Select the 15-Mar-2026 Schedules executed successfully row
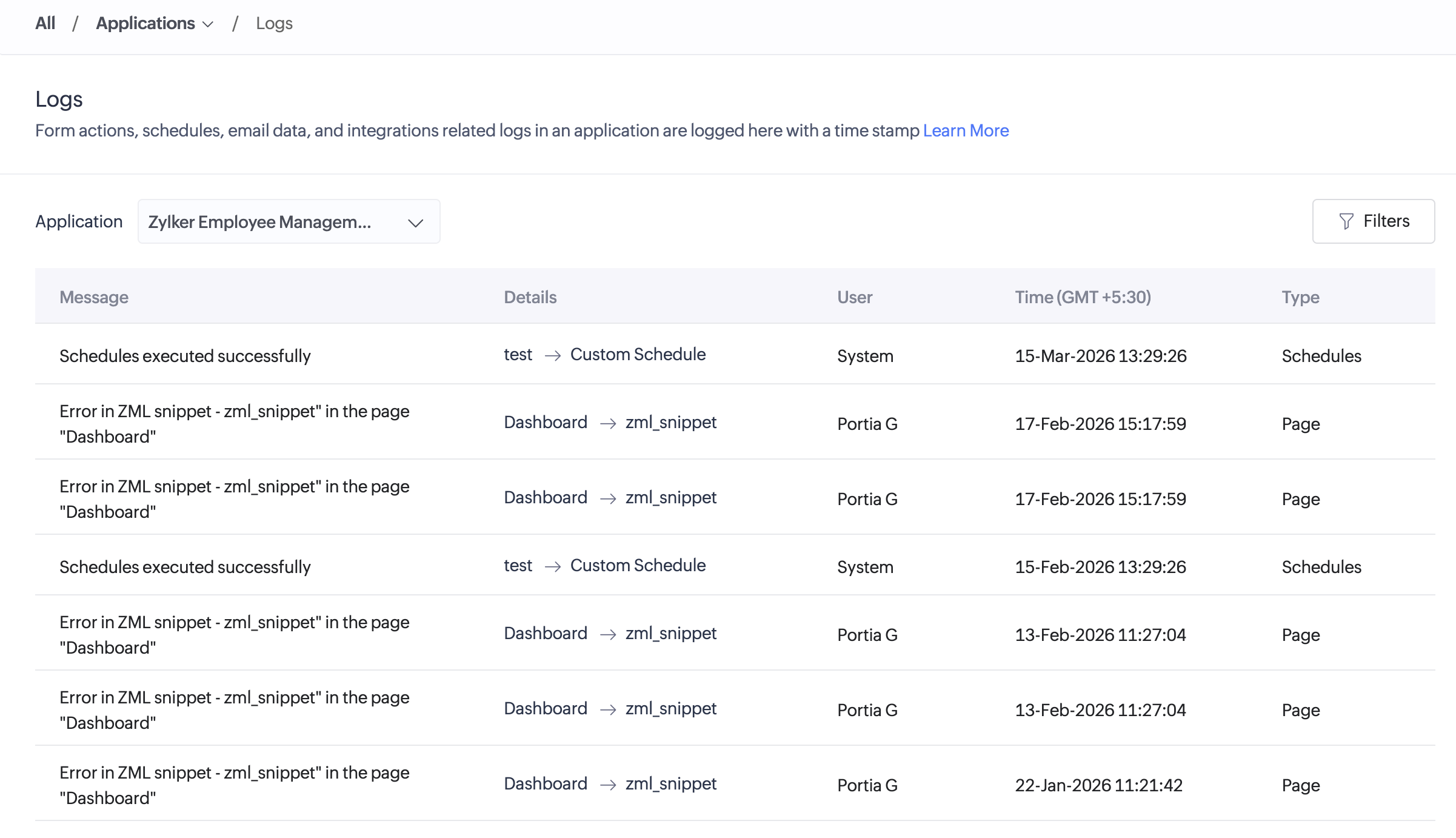Screen dimensions: 1456x838 pyautogui.click(x=185, y=356)
